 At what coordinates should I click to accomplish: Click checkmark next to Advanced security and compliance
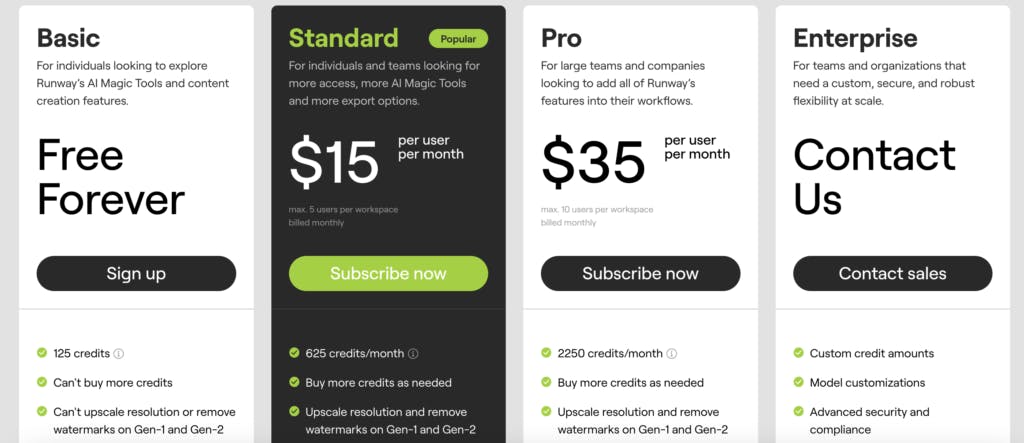tap(798, 411)
